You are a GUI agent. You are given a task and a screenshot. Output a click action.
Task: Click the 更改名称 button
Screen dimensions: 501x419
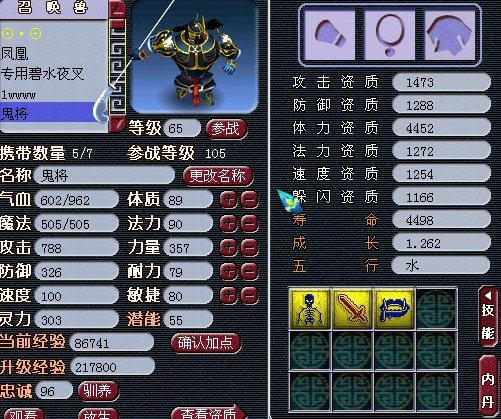(218, 176)
